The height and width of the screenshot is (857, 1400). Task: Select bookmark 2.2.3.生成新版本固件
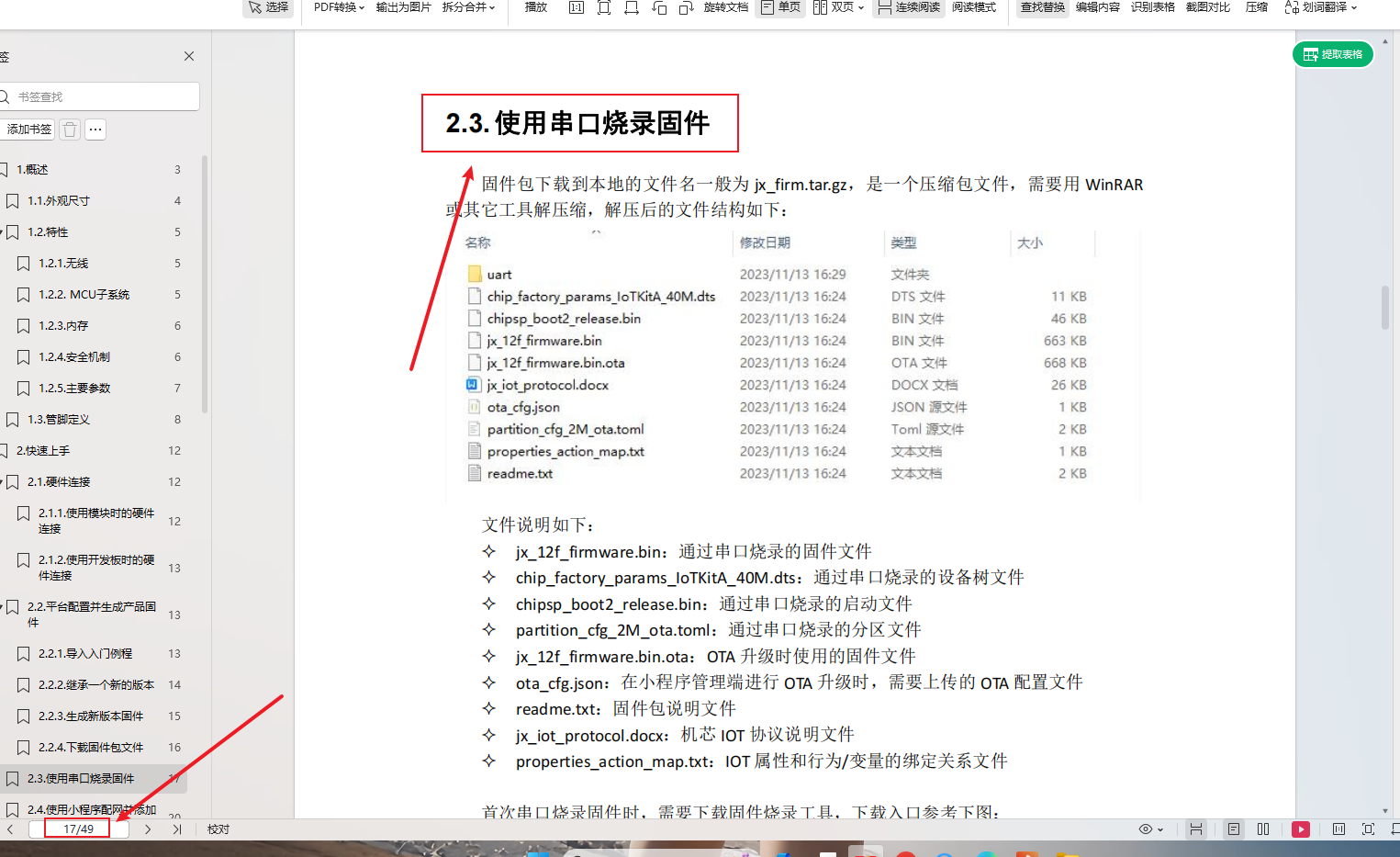point(91,716)
